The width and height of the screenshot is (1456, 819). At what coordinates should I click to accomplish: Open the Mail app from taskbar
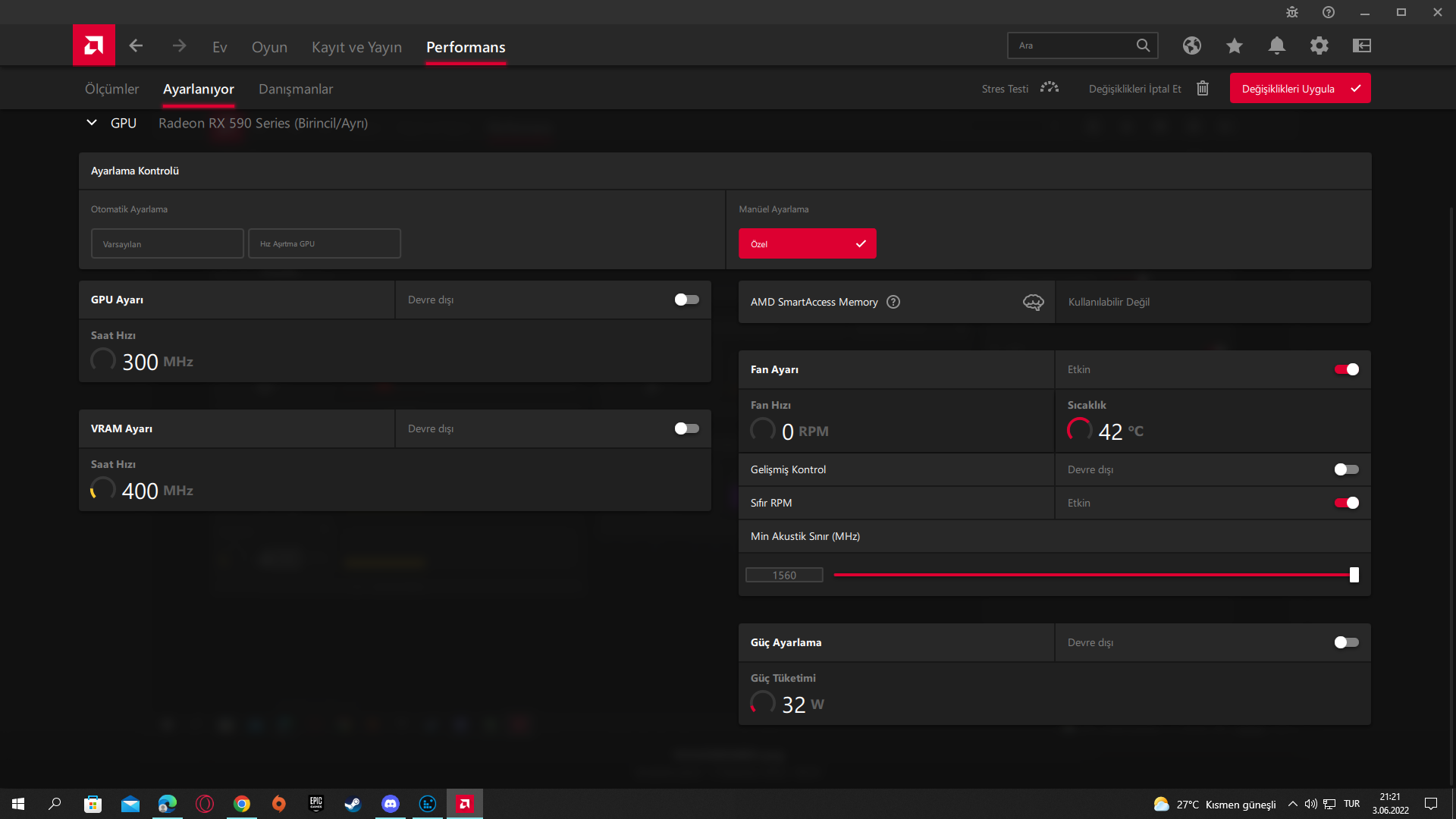point(130,804)
